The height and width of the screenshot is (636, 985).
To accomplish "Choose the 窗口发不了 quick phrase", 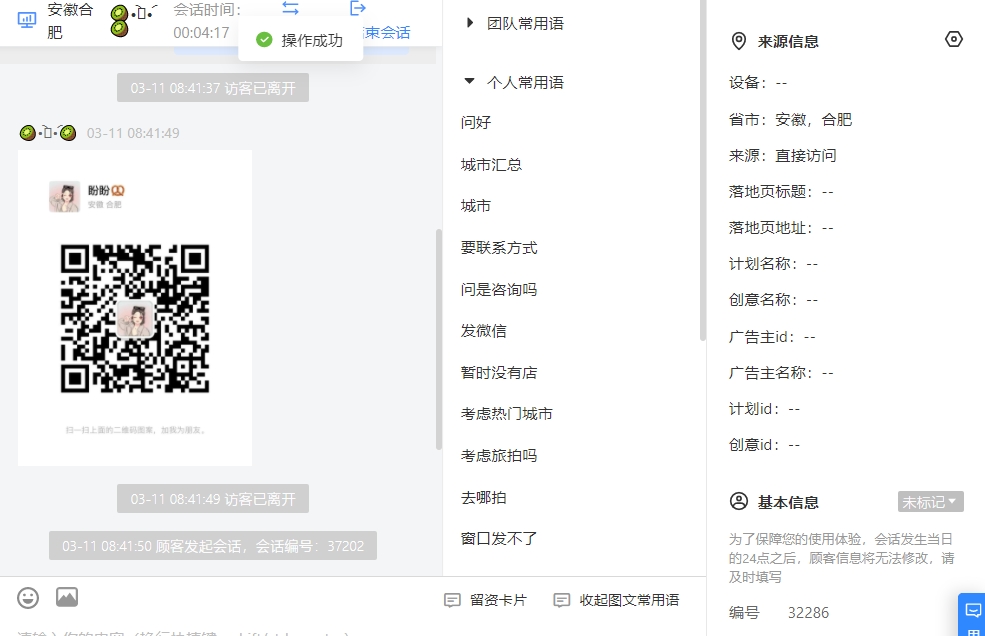I will 499,539.
